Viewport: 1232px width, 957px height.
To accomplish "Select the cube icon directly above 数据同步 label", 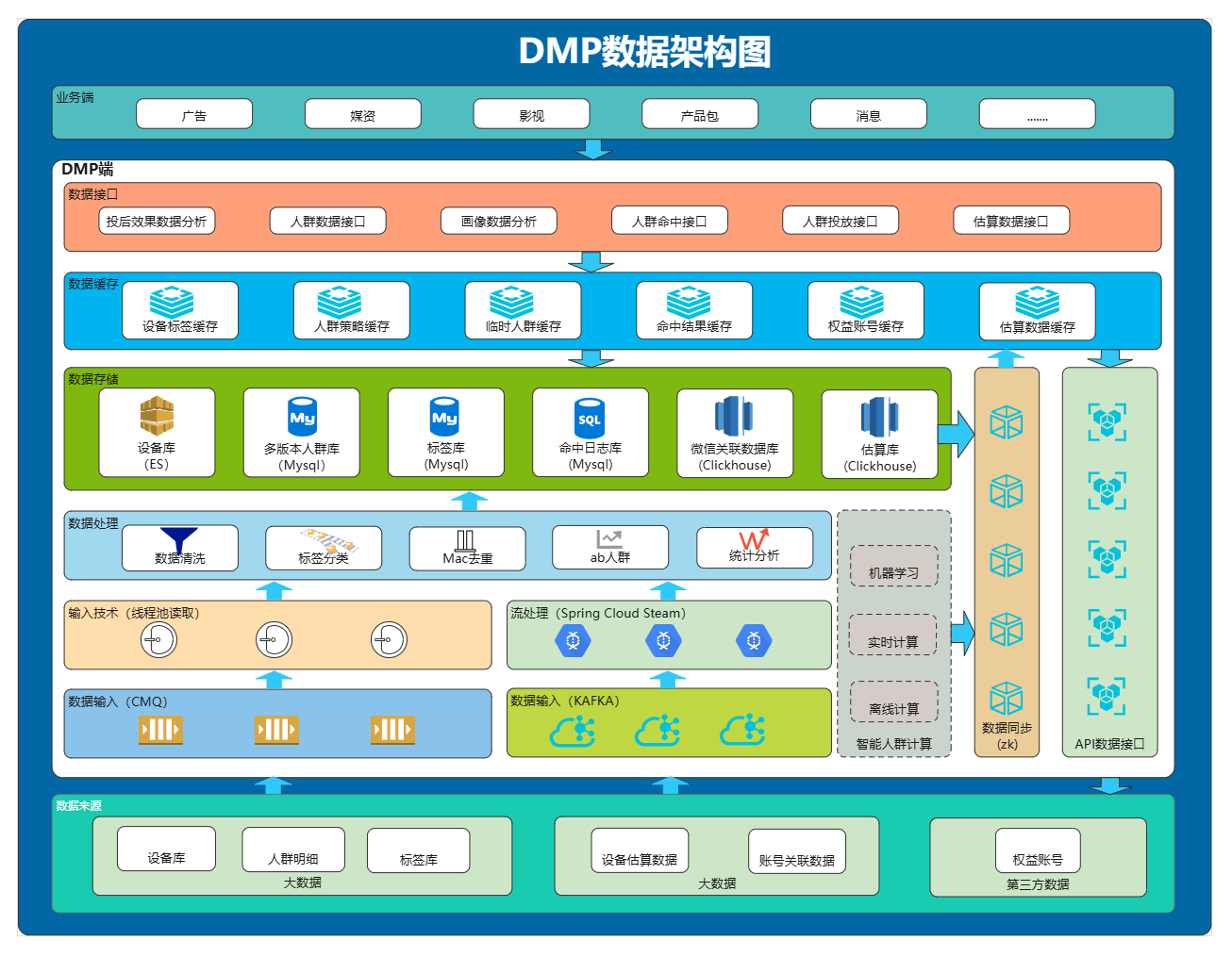I will point(1007,698).
